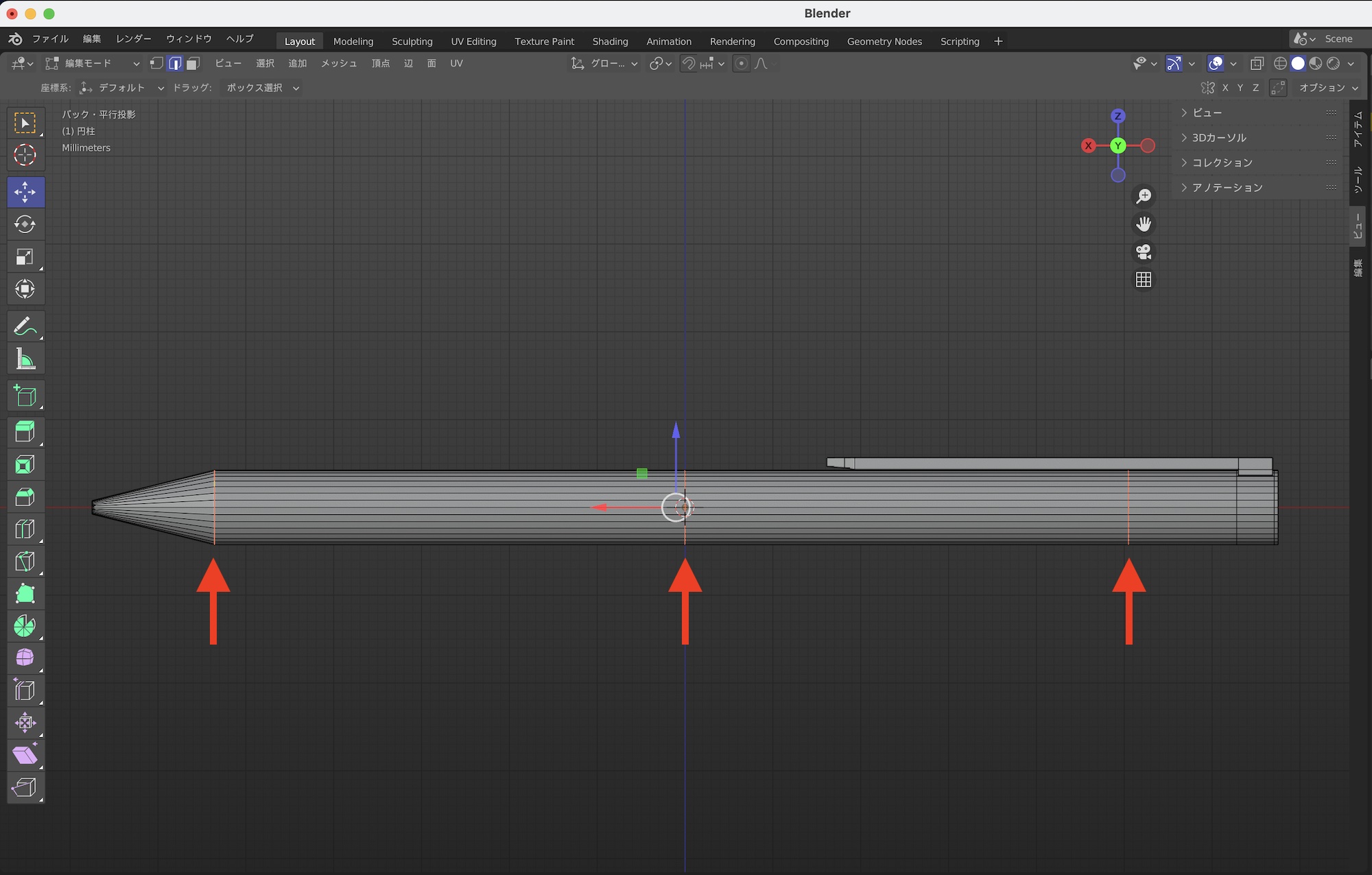The width and height of the screenshot is (1372, 875).
Task: Pick the Loop Cut tool
Action: click(x=25, y=529)
